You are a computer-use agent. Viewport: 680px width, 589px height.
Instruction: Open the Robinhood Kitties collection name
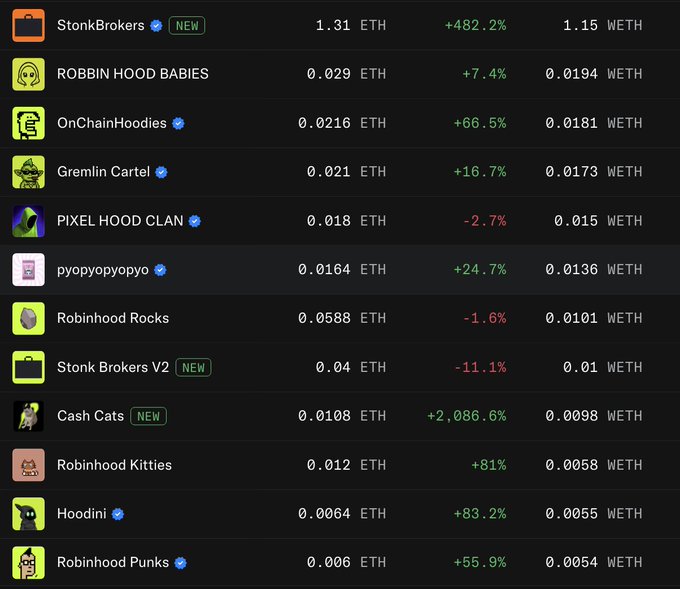tap(114, 465)
